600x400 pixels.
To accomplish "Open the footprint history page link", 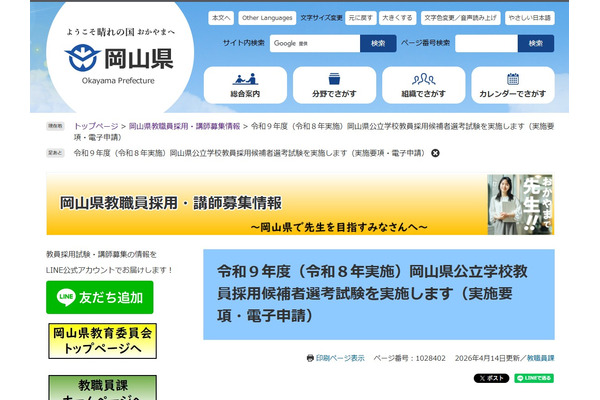I will [249, 153].
